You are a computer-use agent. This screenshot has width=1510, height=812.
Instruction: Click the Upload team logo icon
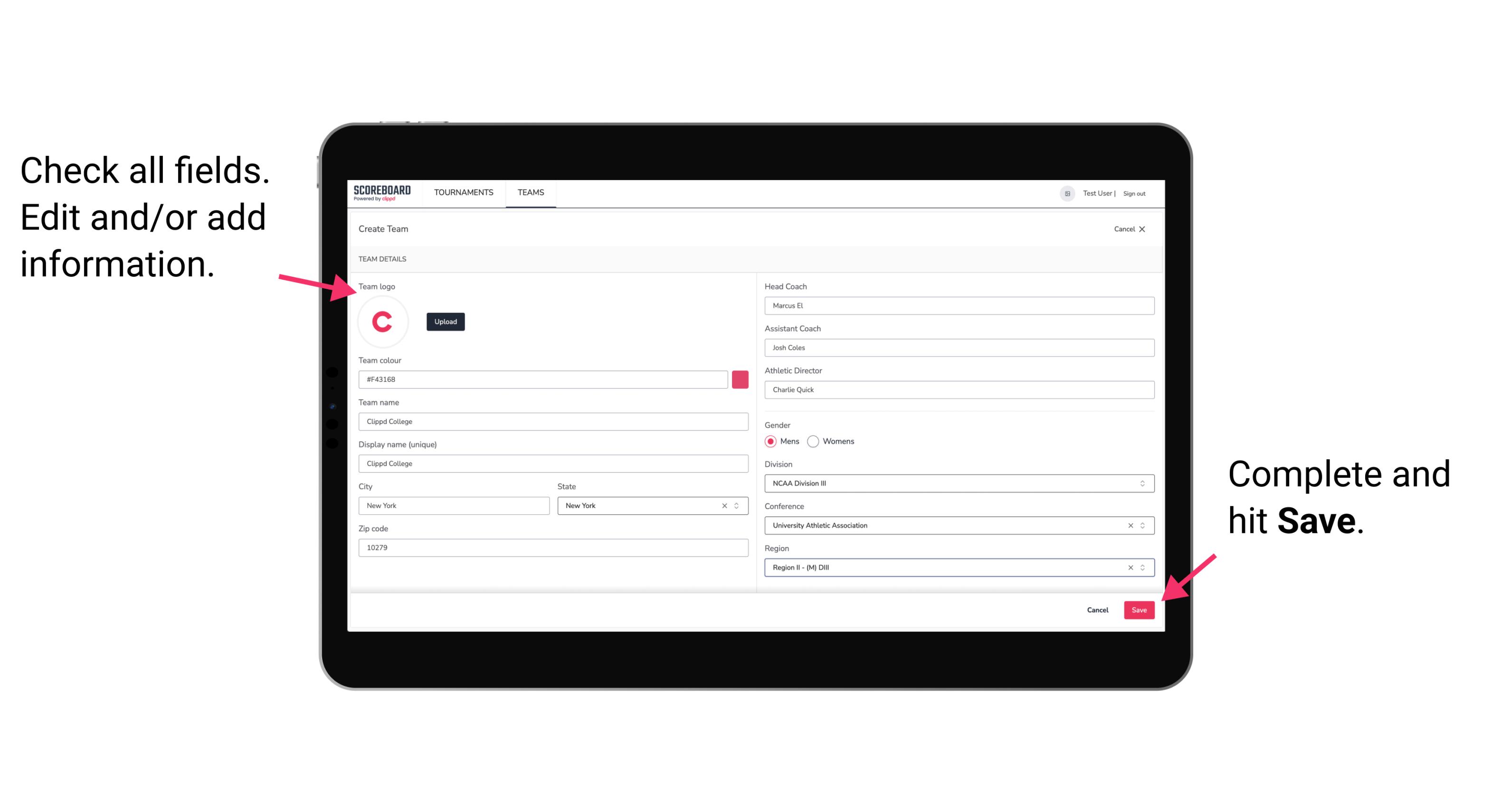coord(445,321)
